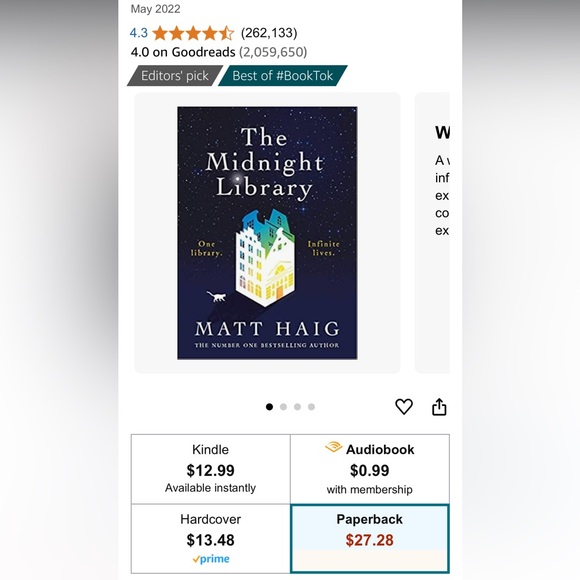This screenshot has width=580, height=580.
Task: Tap the partially visible next card
Action: coord(432,233)
